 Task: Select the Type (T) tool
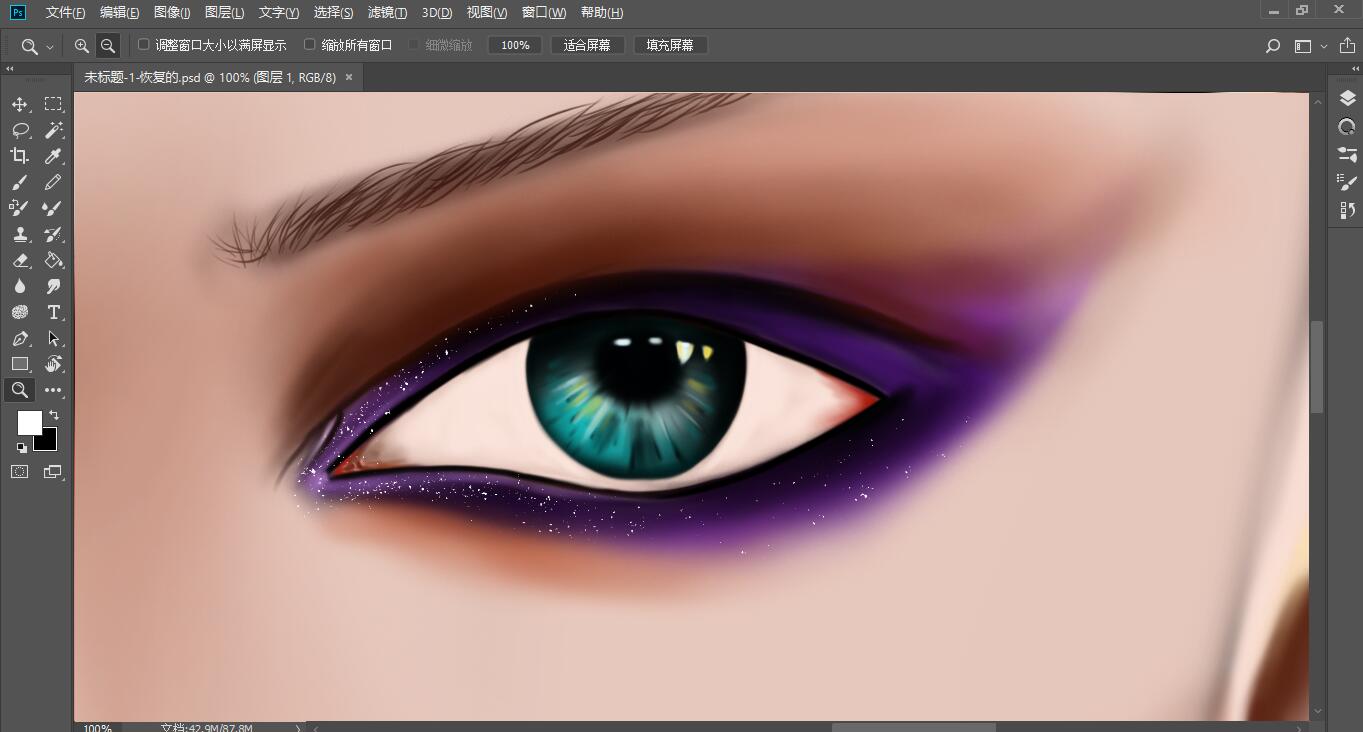pos(53,312)
